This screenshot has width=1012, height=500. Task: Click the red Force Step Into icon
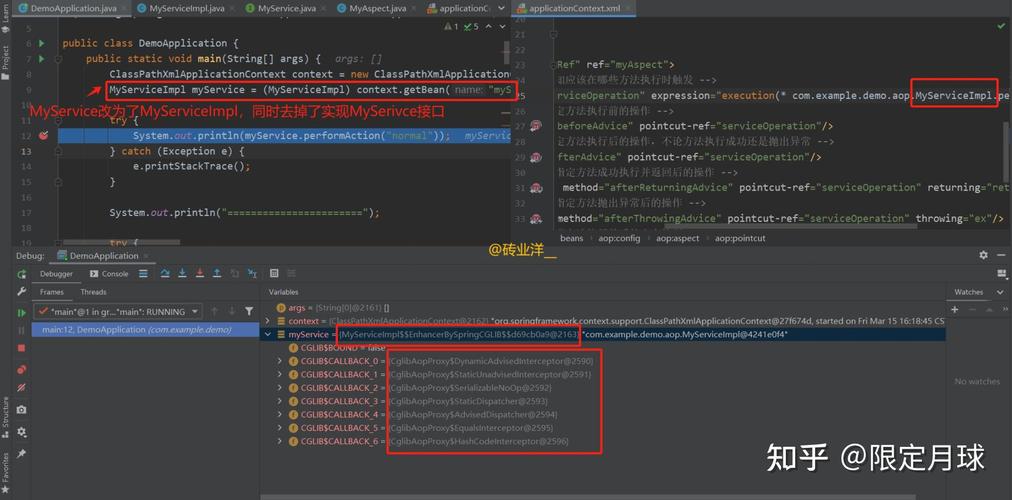200,274
